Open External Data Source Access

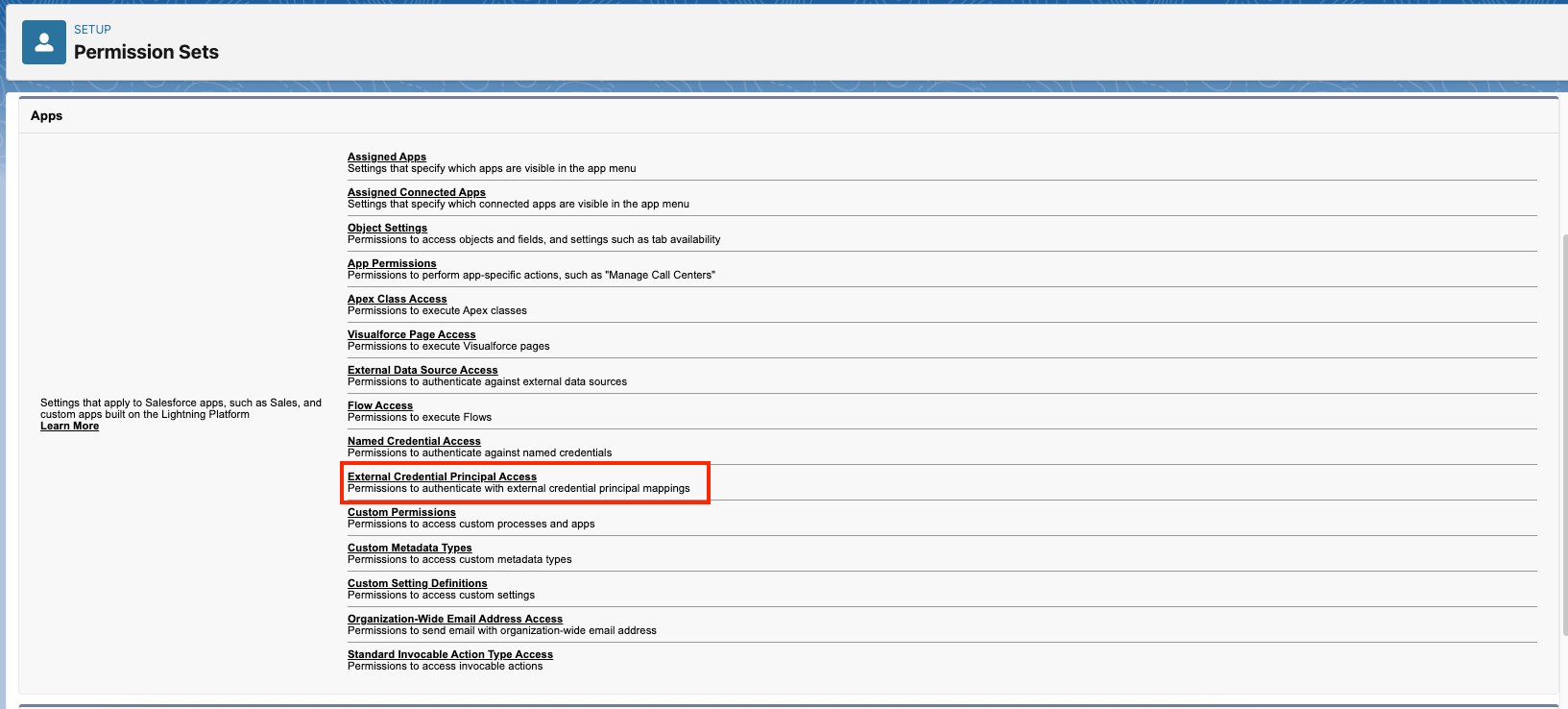tap(422, 370)
